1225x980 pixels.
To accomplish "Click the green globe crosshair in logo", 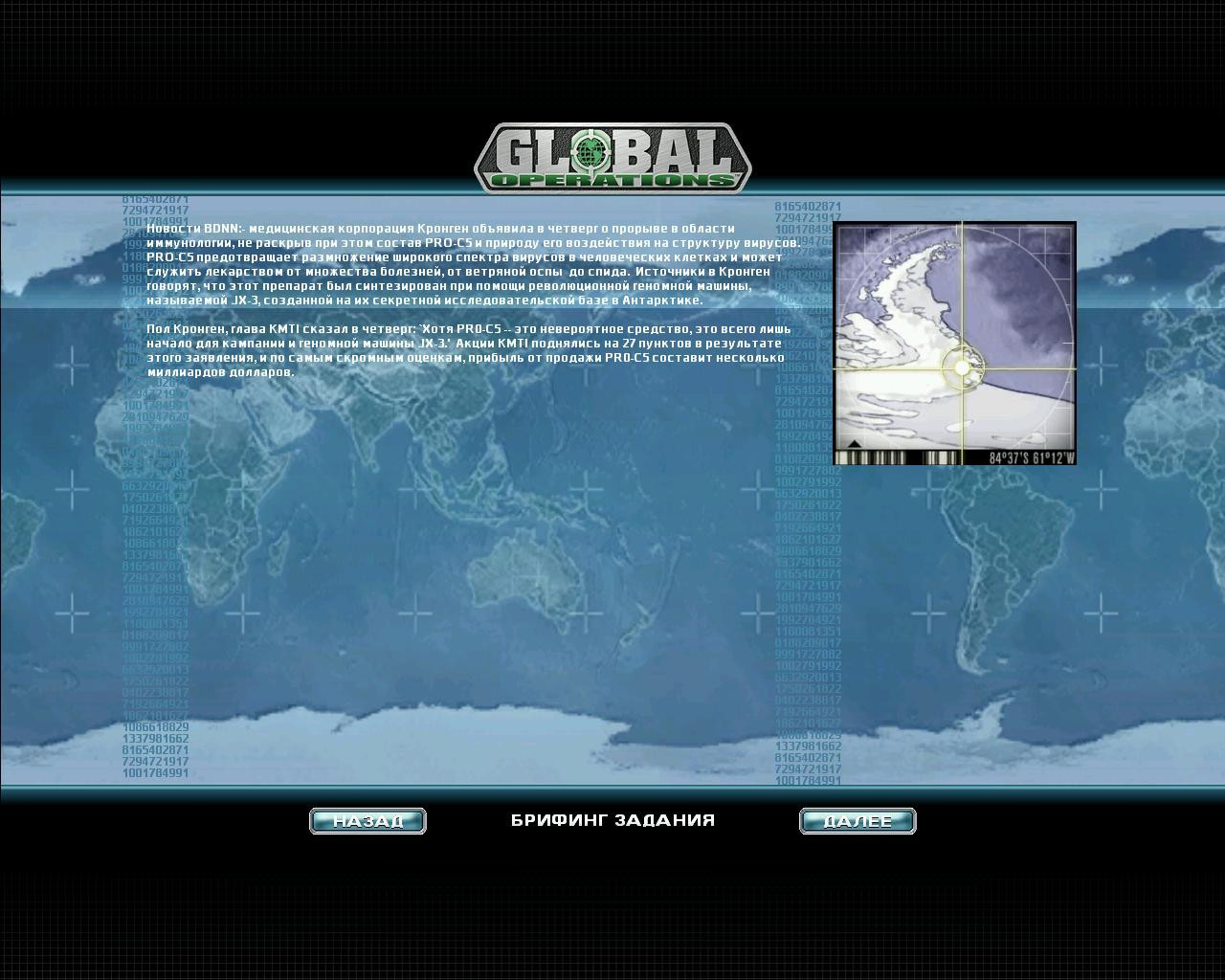I will (590, 149).
